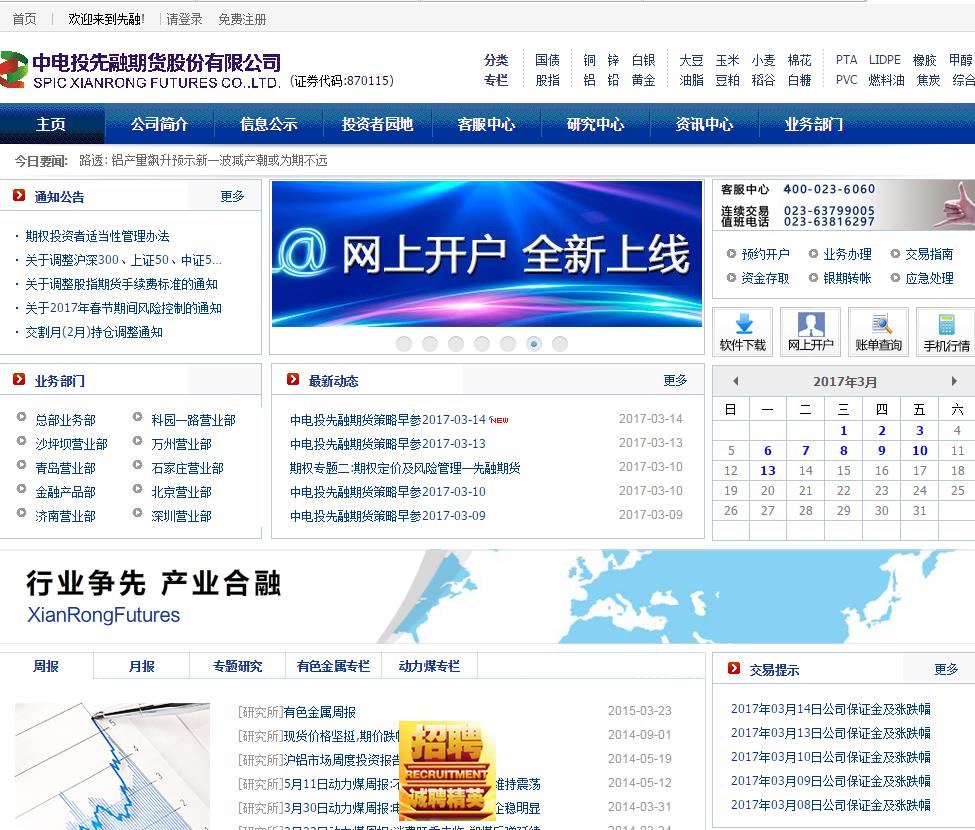Click the red arrow beside 最新动态
Image resolution: width=975 pixels, height=830 pixels.
tap(293, 379)
